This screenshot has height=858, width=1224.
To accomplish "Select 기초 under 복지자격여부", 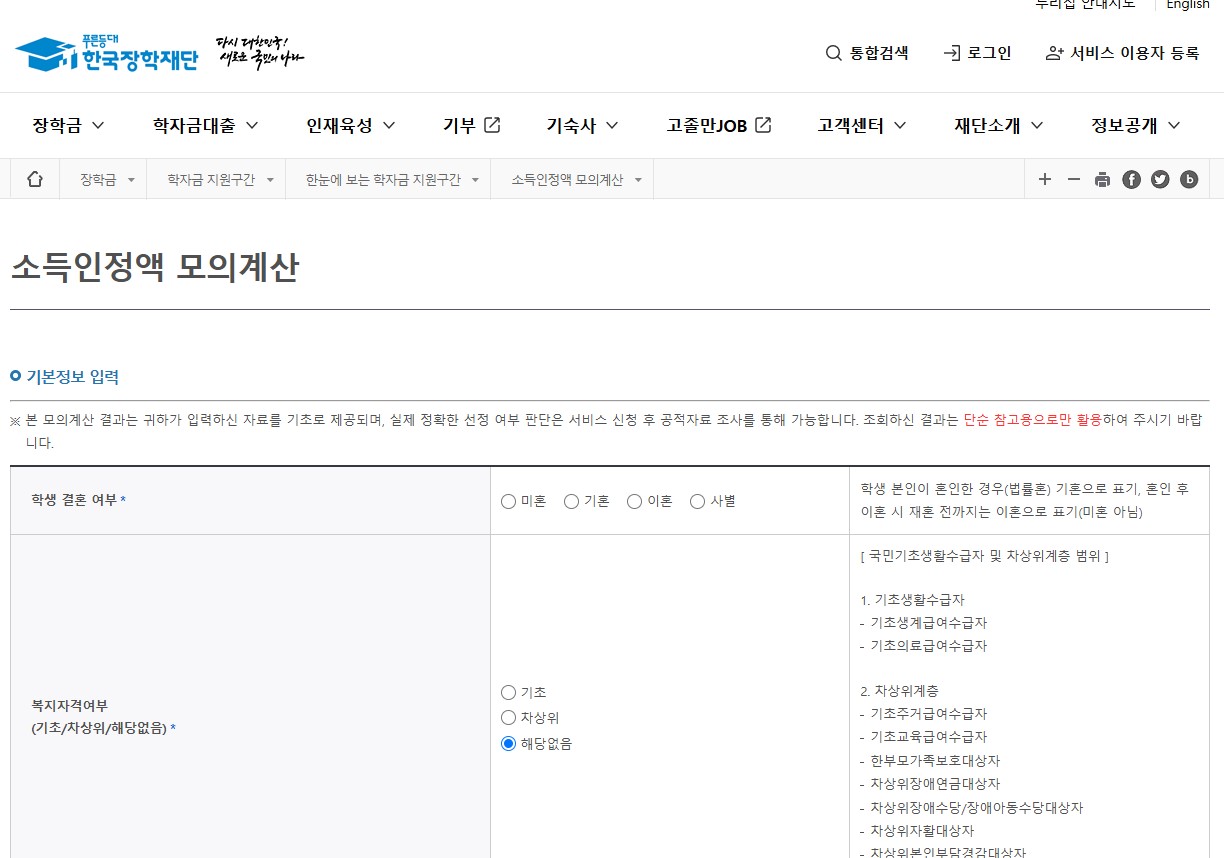I will coord(508,691).
